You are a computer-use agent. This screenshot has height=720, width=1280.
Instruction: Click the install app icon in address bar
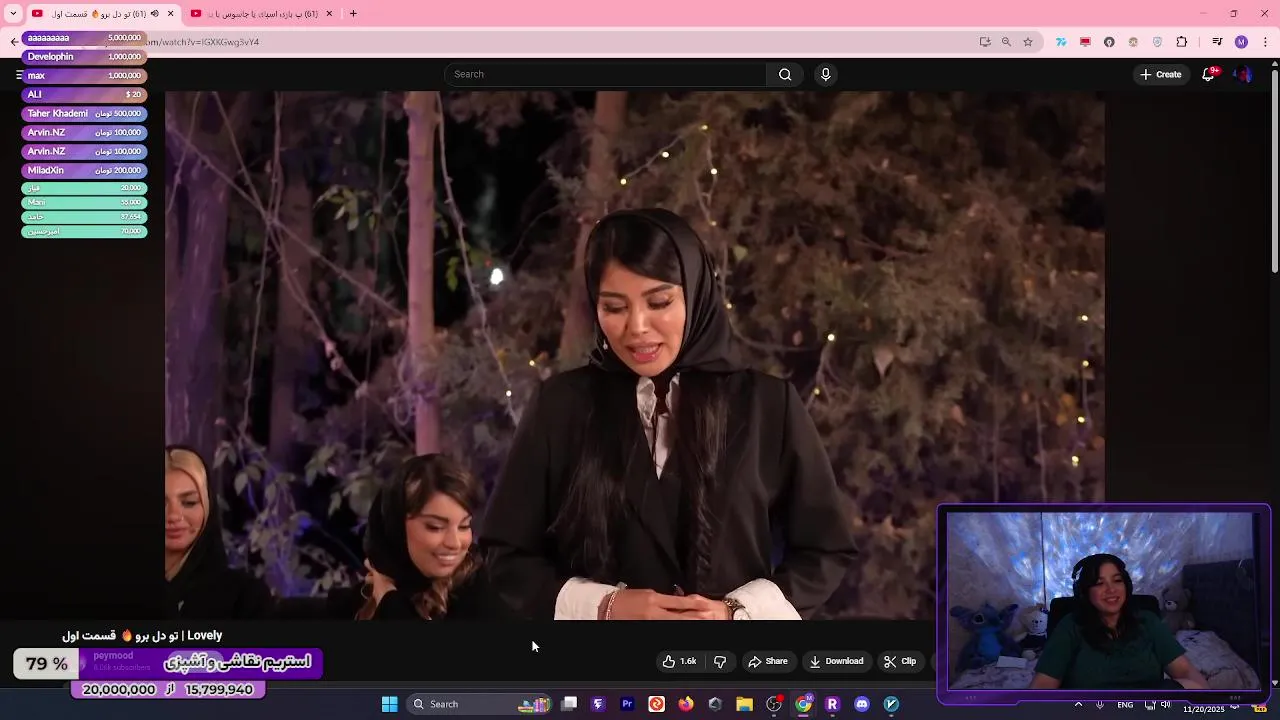tap(985, 42)
